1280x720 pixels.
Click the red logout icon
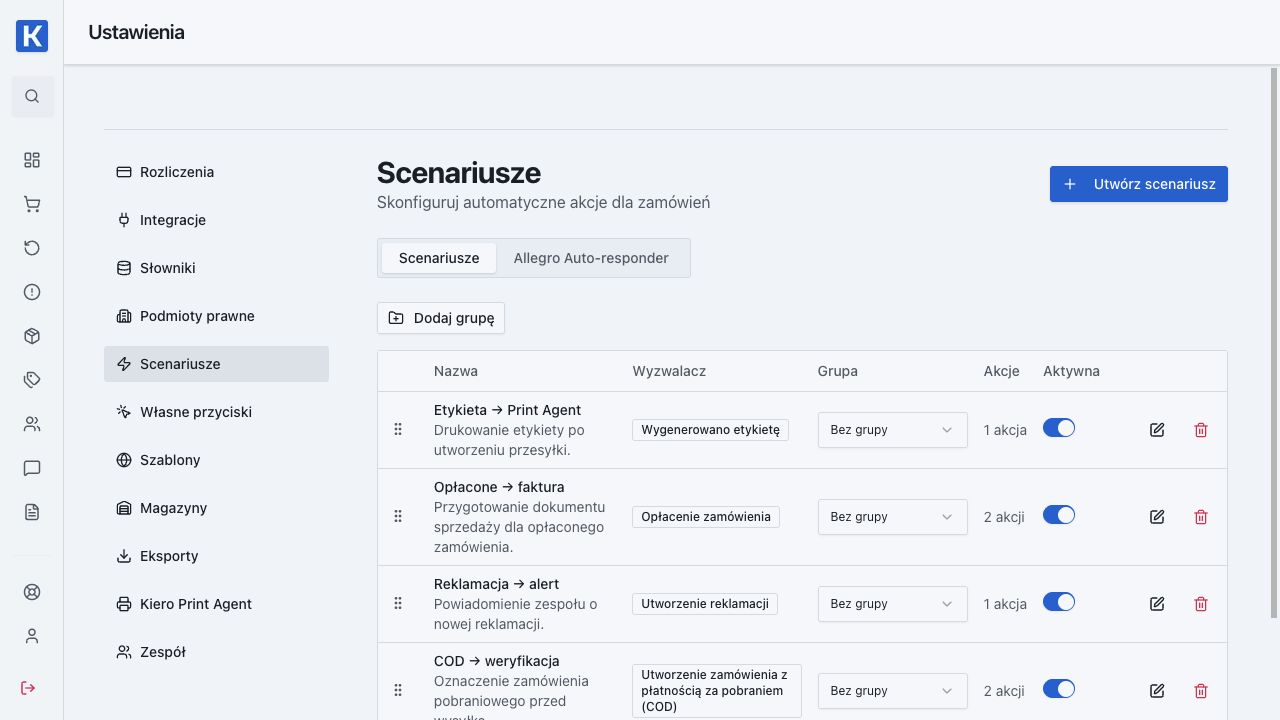click(28, 688)
